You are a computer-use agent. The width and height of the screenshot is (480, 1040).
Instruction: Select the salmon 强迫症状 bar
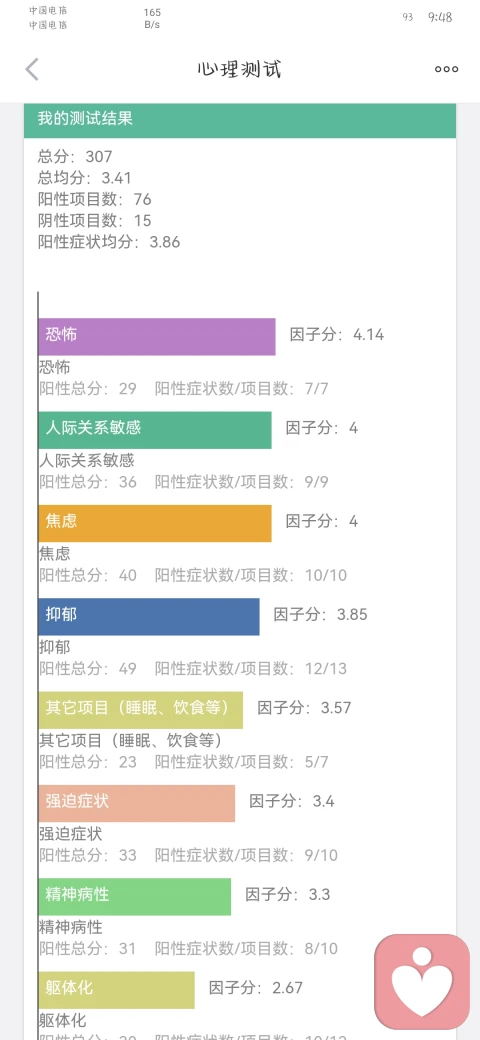pos(137,804)
